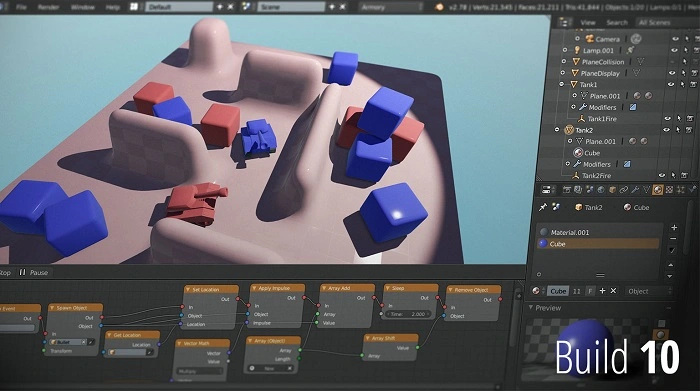Image resolution: width=700 pixels, height=391 pixels.
Task: Open the Help menu
Action: [112, 7]
